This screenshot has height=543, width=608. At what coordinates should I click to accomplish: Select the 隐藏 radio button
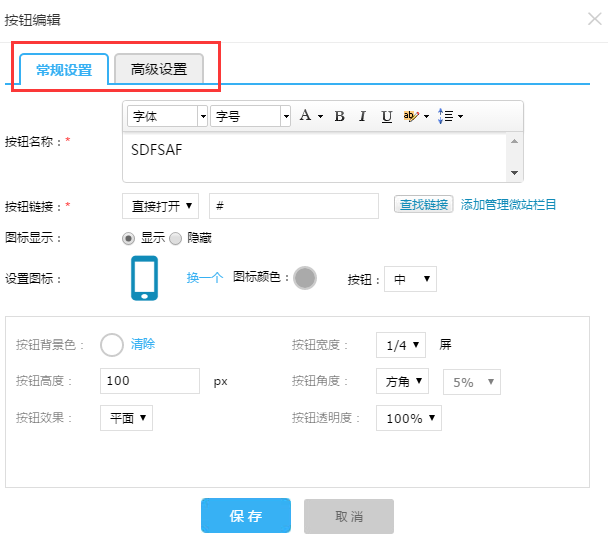[176, 238]
